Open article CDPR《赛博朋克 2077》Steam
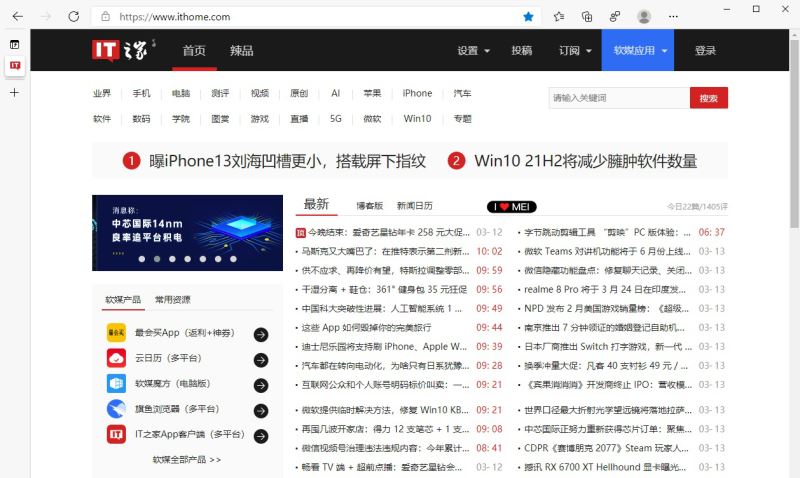 606,448
